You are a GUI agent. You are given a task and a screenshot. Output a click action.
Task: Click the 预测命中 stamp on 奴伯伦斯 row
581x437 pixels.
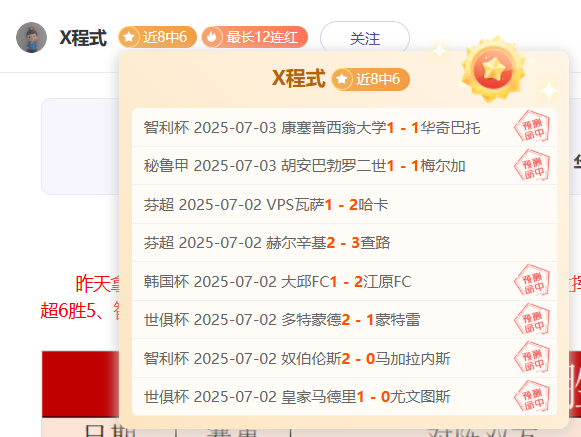(532, 358)
